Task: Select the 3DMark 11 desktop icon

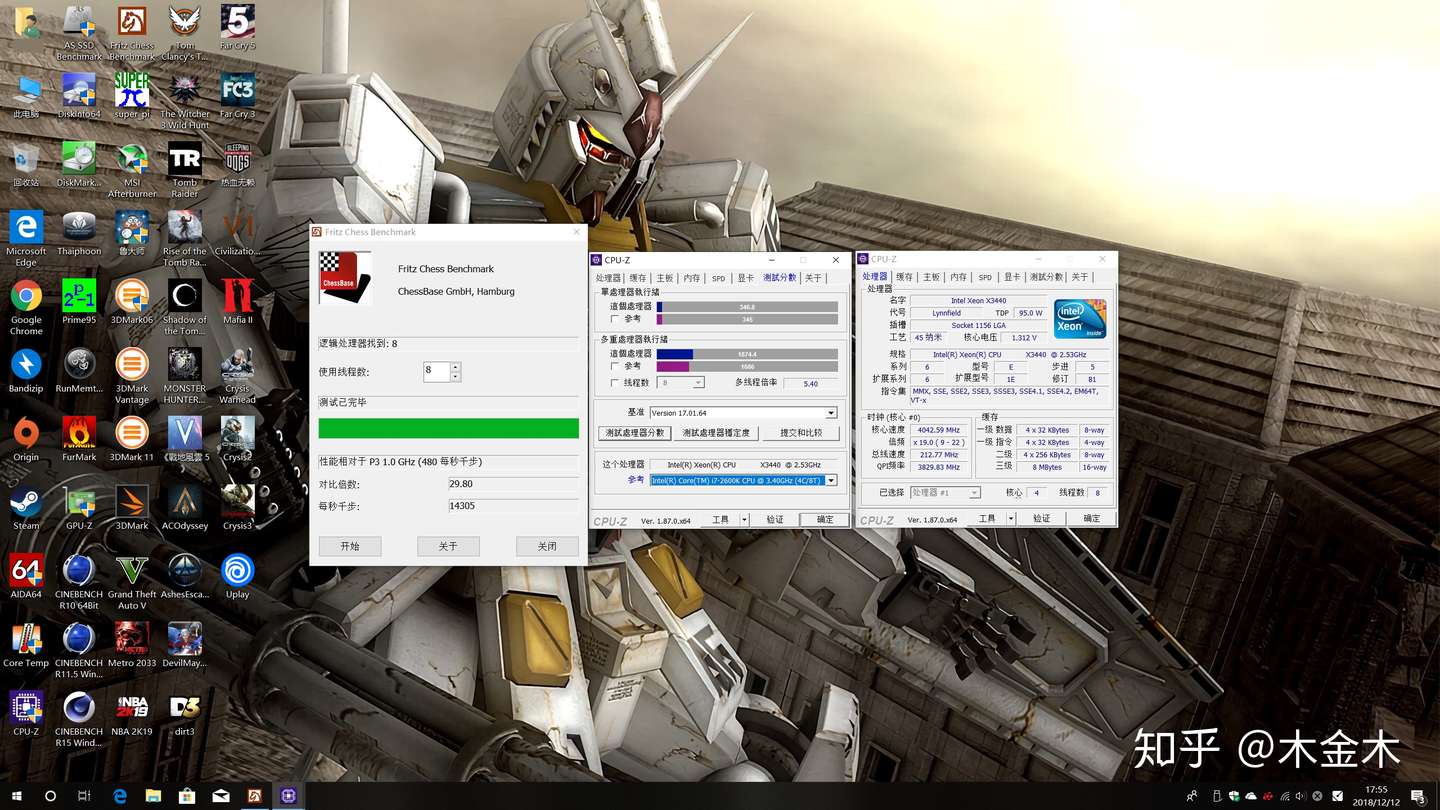Action: [x=132, y=439]
